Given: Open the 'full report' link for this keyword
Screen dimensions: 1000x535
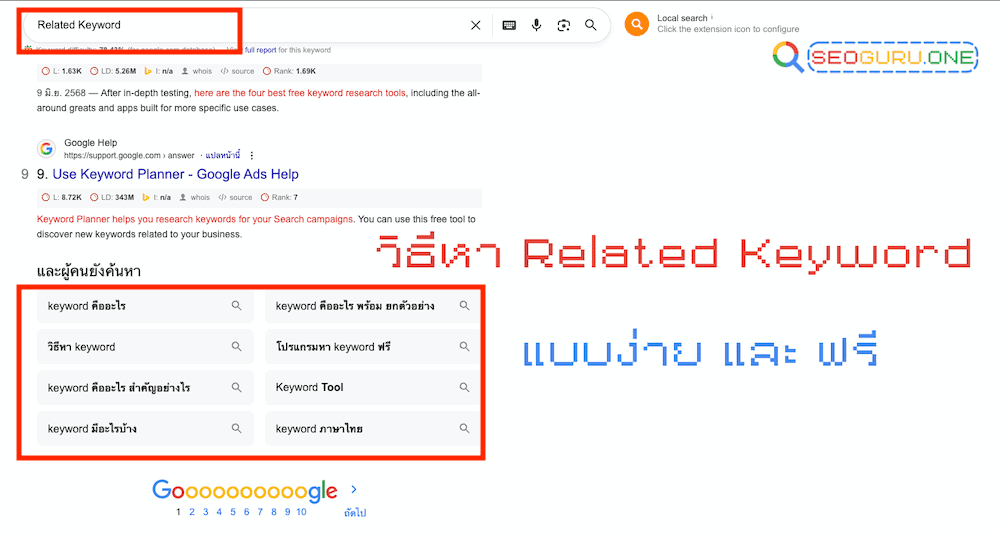Looking at the screenshot, I should tap(260, 50).
